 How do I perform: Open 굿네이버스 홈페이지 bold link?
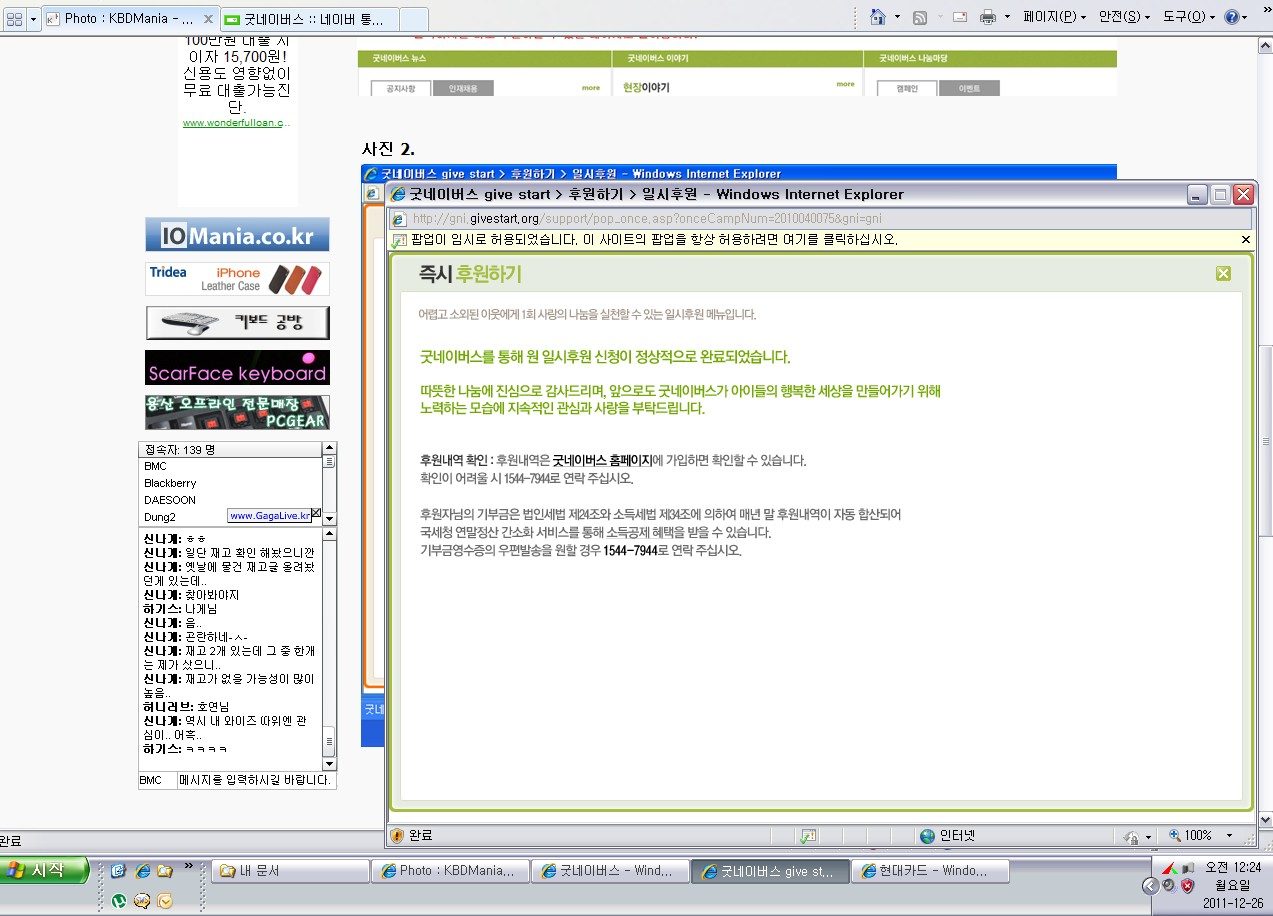click(602, 461)
